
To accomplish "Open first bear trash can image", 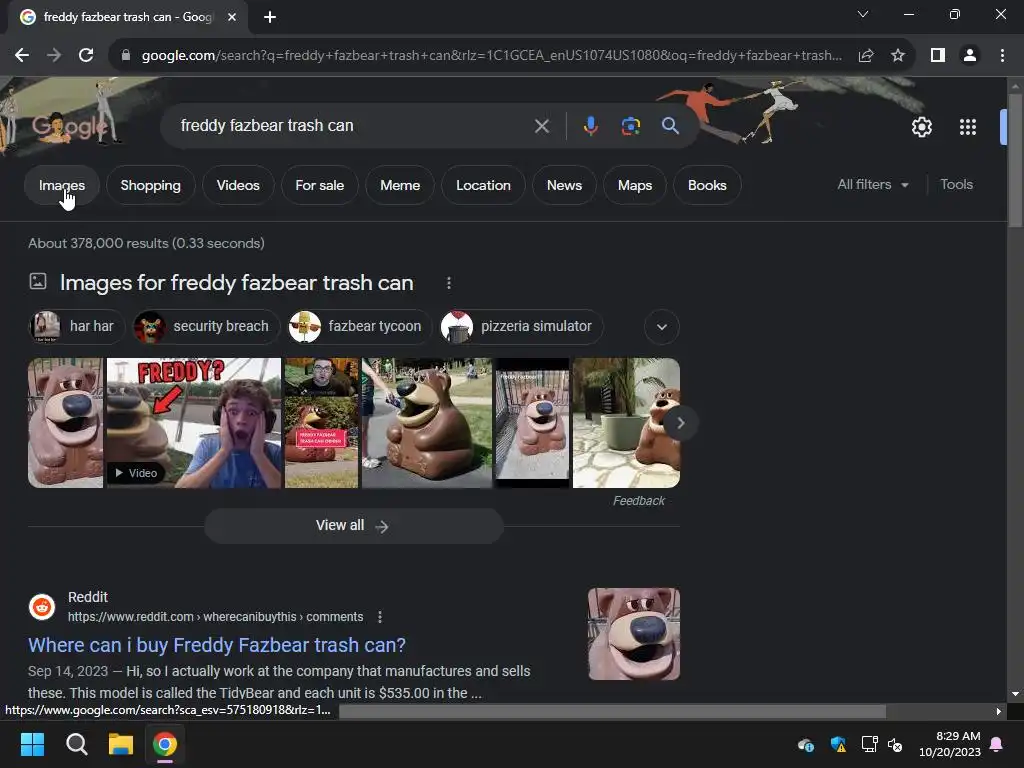I will click(65, 423).
